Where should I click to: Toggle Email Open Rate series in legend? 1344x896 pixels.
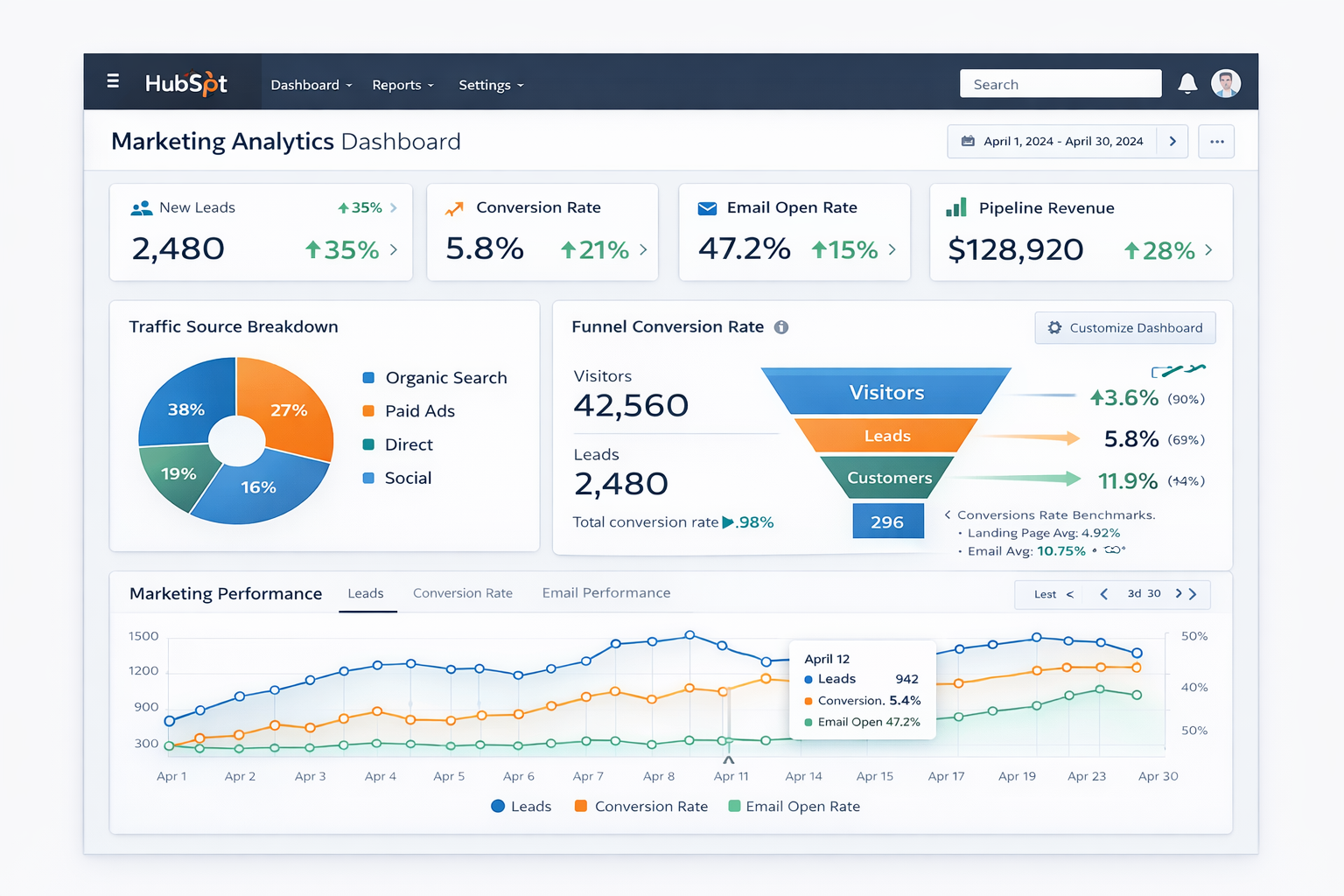[x=794, y=806]
